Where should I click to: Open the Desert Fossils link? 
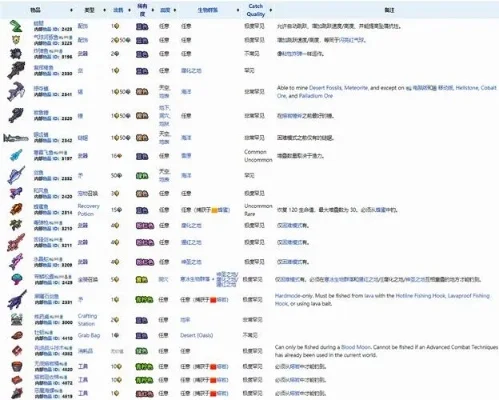[x=325, y=88]
